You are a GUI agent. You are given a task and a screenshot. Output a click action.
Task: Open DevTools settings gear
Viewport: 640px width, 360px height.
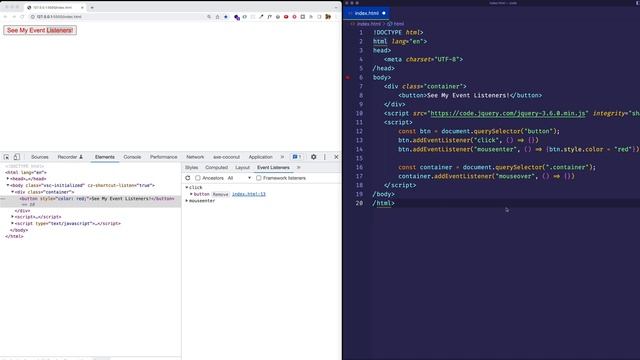(x=313, y=157)
